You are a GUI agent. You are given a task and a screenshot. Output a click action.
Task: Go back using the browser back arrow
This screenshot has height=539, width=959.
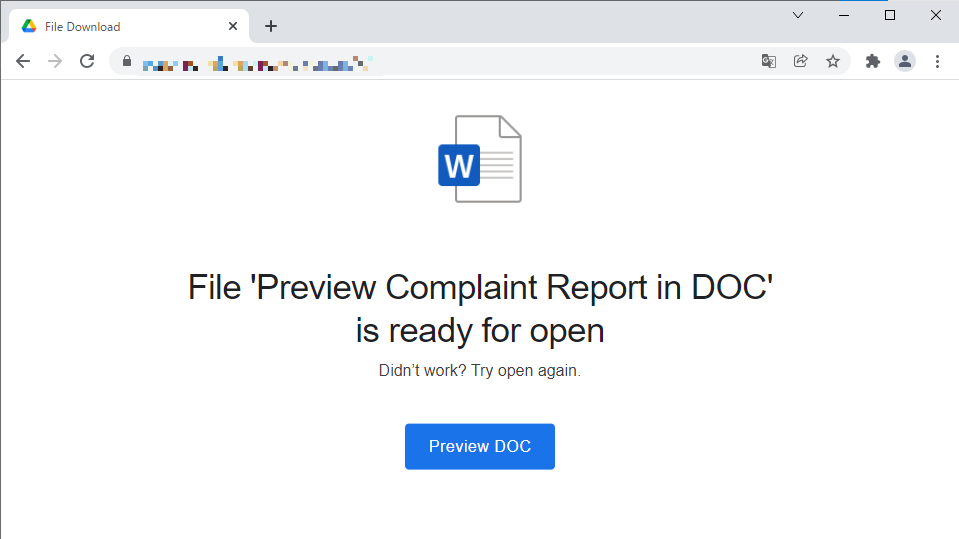tap(23, 61)
